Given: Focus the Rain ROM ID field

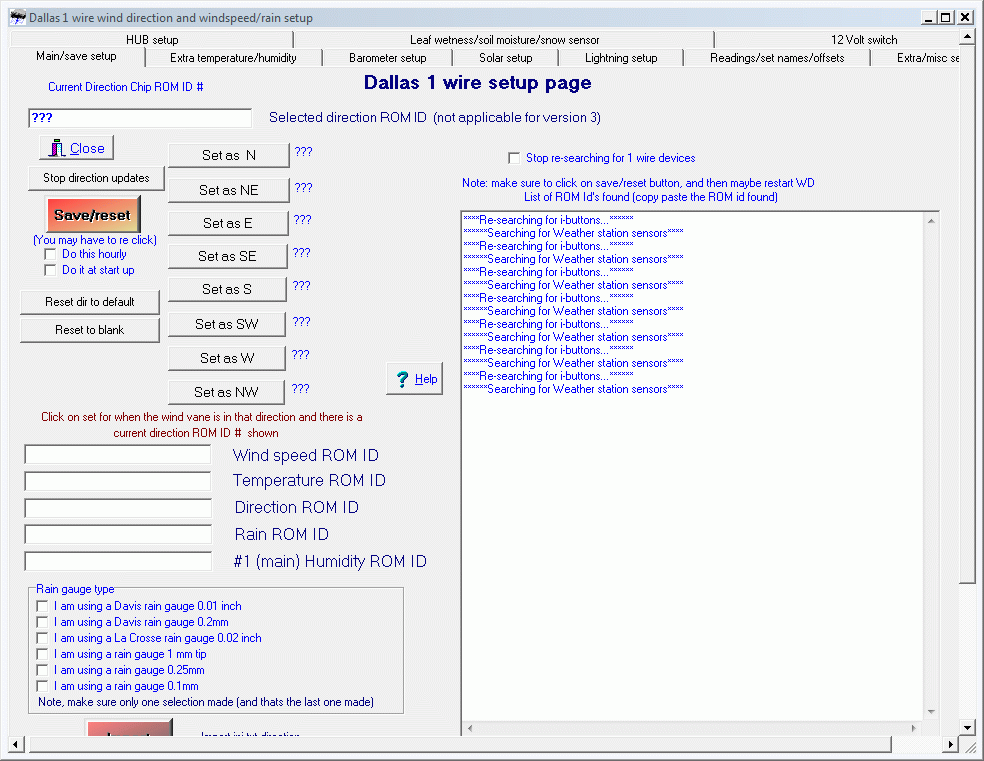Looking at the screenshot, I should click(118, 535).
